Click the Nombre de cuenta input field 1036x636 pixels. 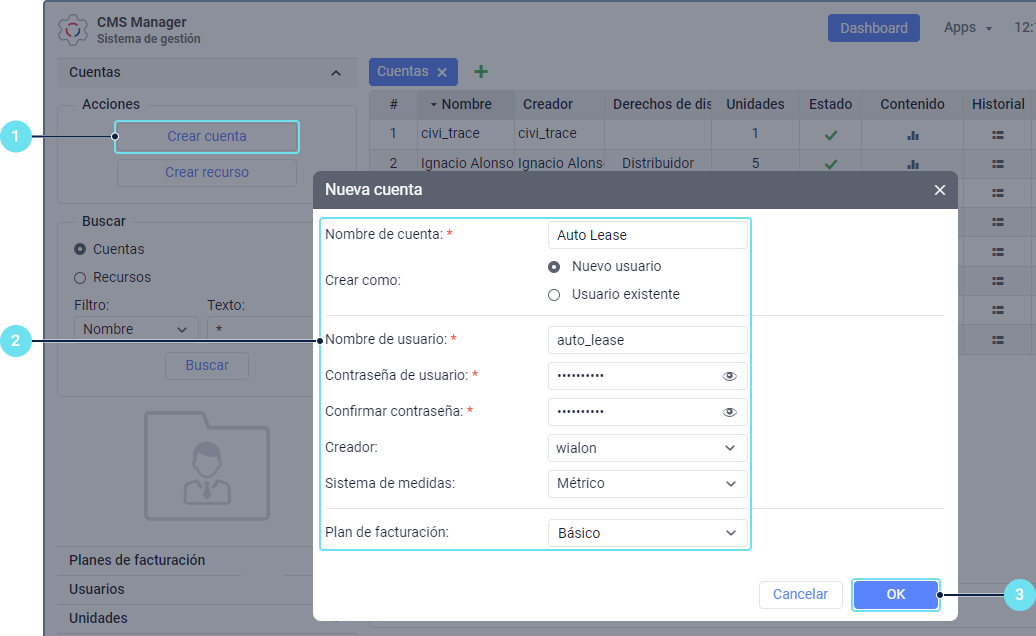coord(647,235)
